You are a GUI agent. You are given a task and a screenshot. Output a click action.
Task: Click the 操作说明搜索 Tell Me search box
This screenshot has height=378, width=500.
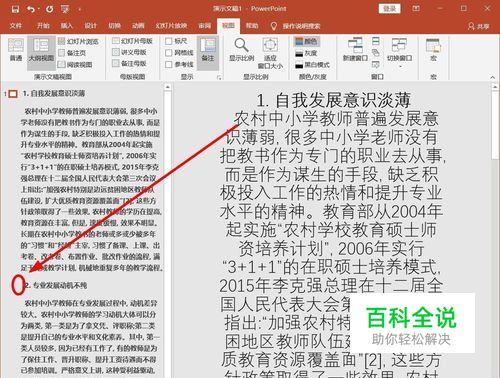[x=301, y=26]
